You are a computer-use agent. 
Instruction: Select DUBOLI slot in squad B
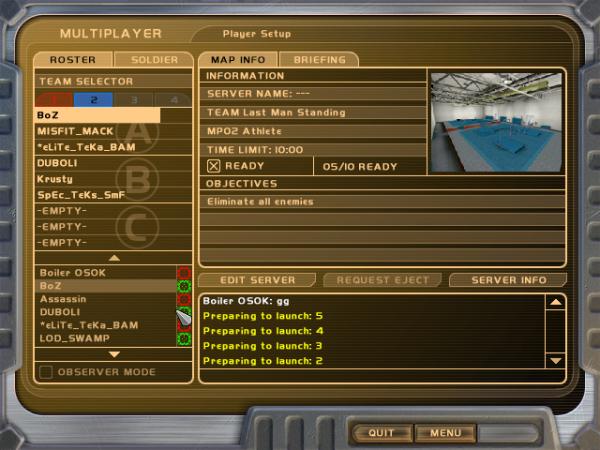pyautogui.click(x=113, y=163)
